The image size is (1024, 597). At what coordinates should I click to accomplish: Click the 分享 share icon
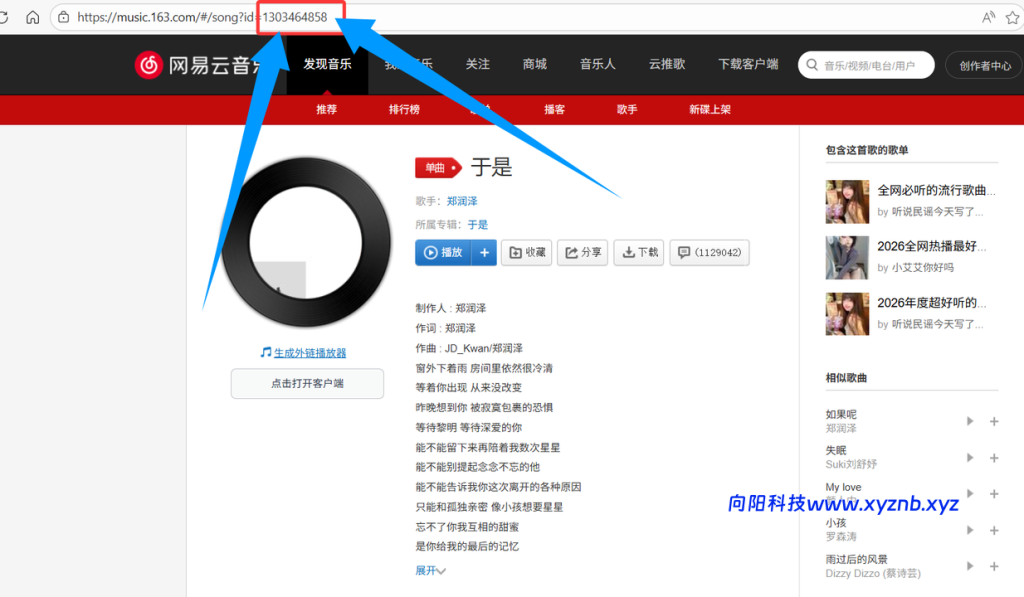point(581,252)
